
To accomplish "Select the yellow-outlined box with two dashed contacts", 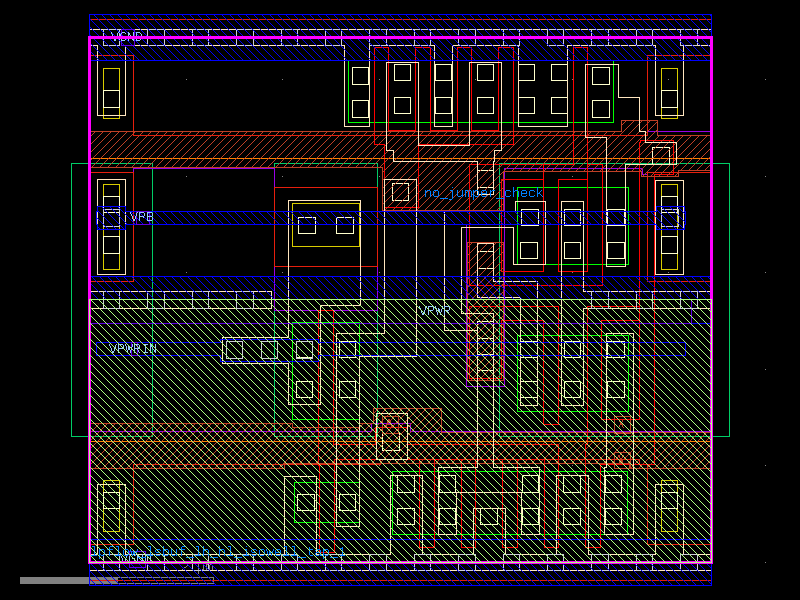I will coord(325,225).
